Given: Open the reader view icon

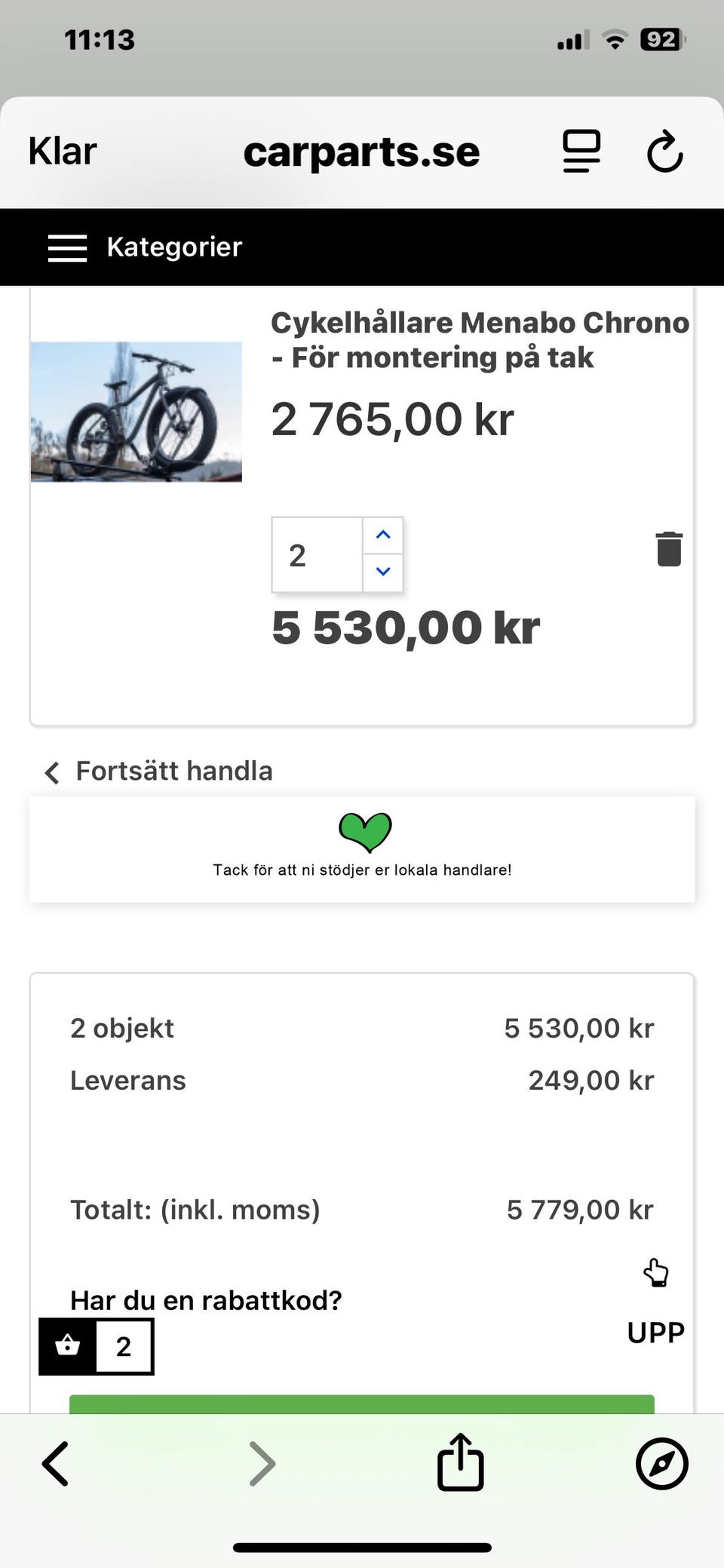Looking at the screenshot, I should pos(581,152).
